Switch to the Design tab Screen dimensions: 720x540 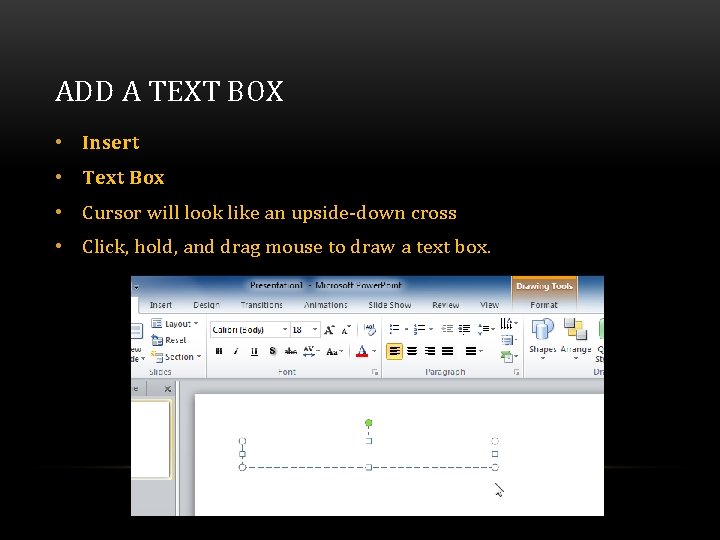(206, 305)
